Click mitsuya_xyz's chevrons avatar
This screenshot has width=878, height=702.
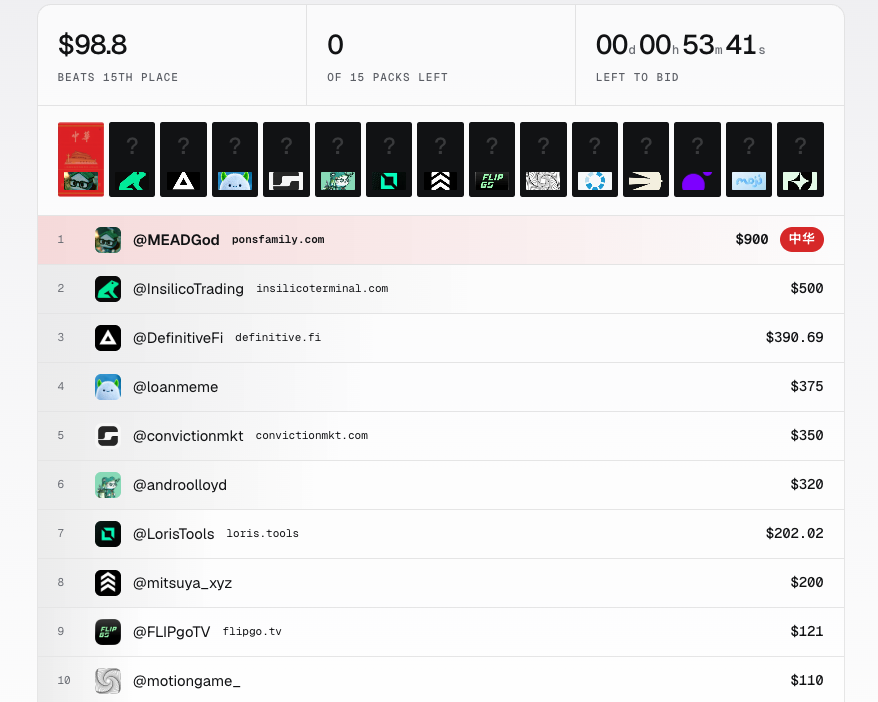point(108,583)
